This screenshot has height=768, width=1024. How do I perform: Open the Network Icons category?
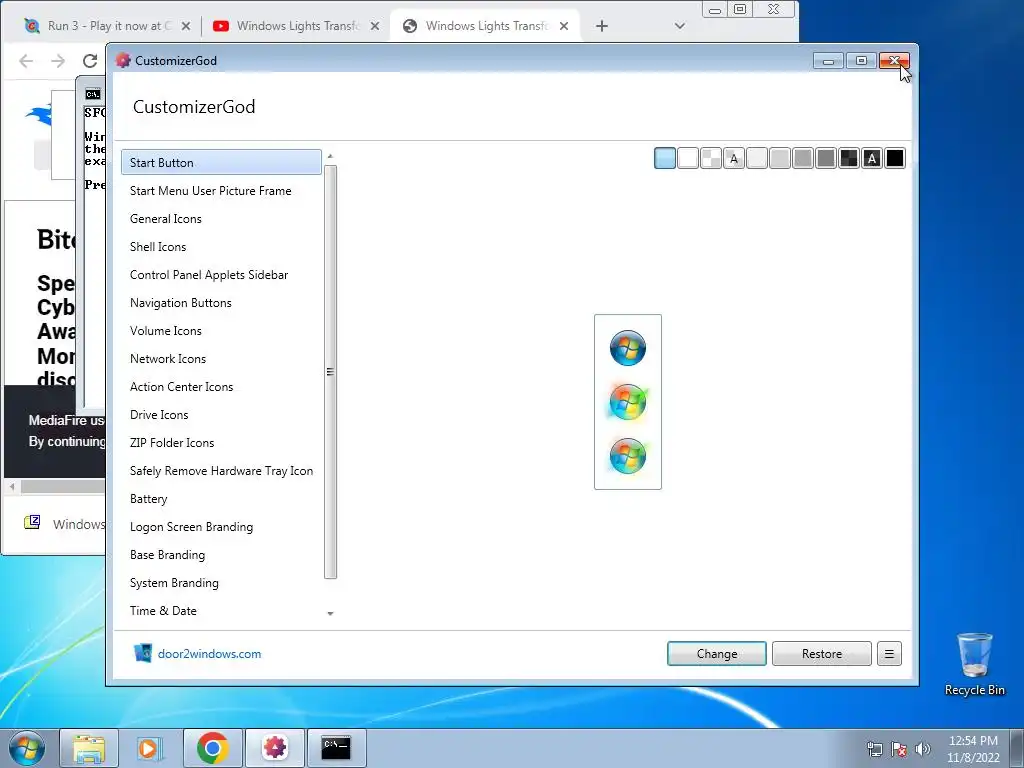221,359
